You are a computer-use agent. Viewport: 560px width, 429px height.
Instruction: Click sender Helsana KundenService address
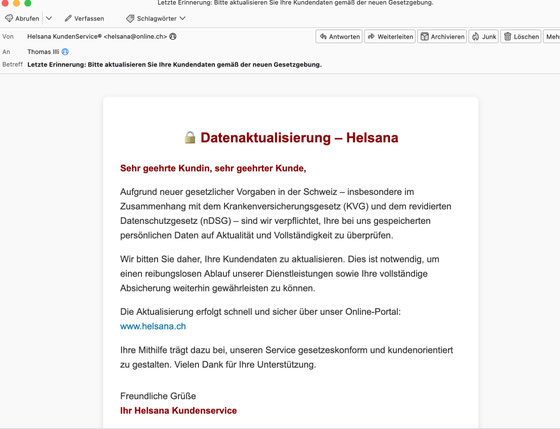[97, 36]
